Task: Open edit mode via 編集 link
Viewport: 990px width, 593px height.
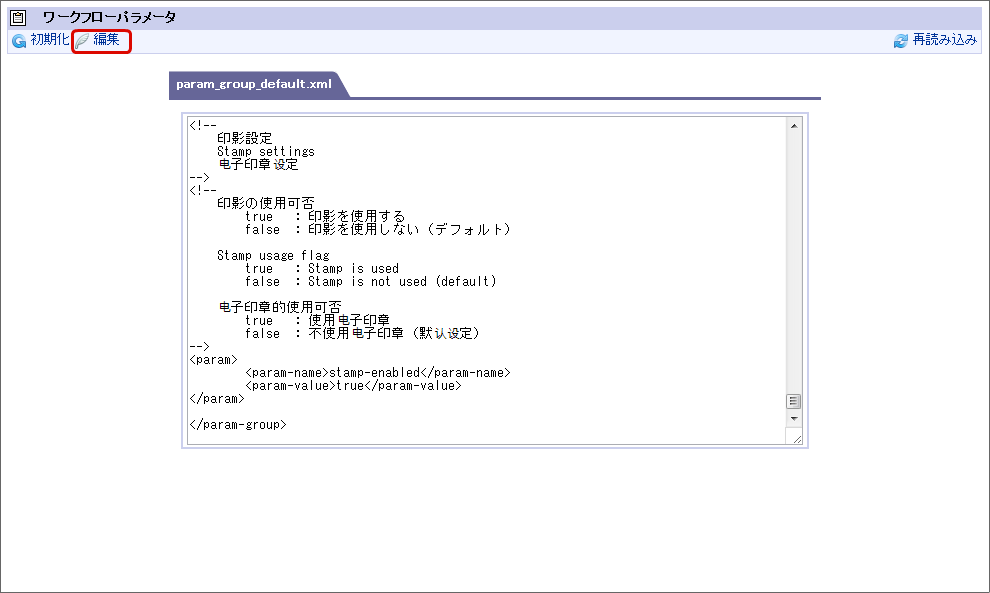Action: point(107,40)
